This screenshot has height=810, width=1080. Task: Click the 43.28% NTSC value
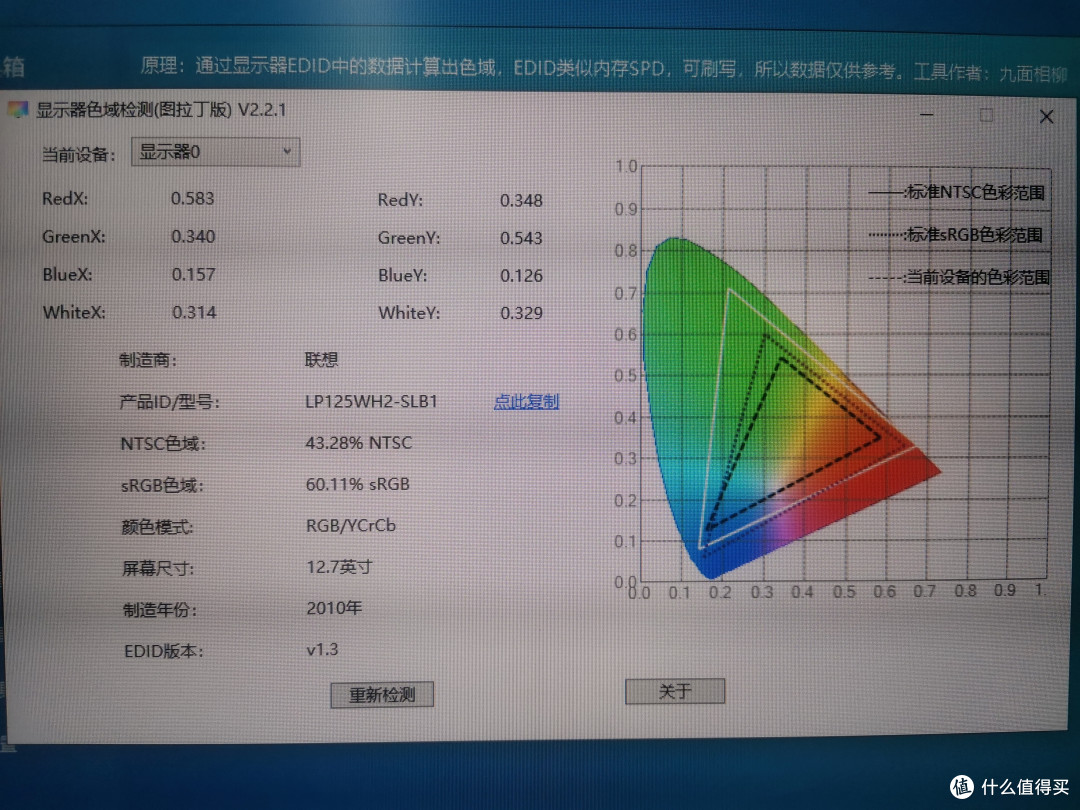pyautogui.click(x=359, y=443)
